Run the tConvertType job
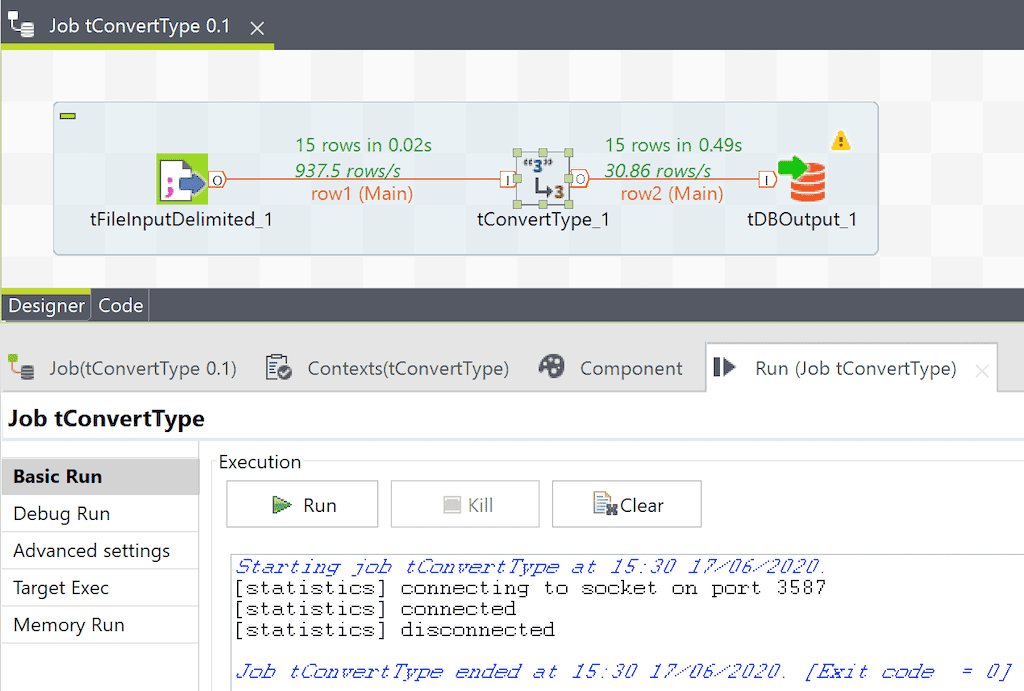The height and width of the screenshot is (691, 1024). pos(302,503)
